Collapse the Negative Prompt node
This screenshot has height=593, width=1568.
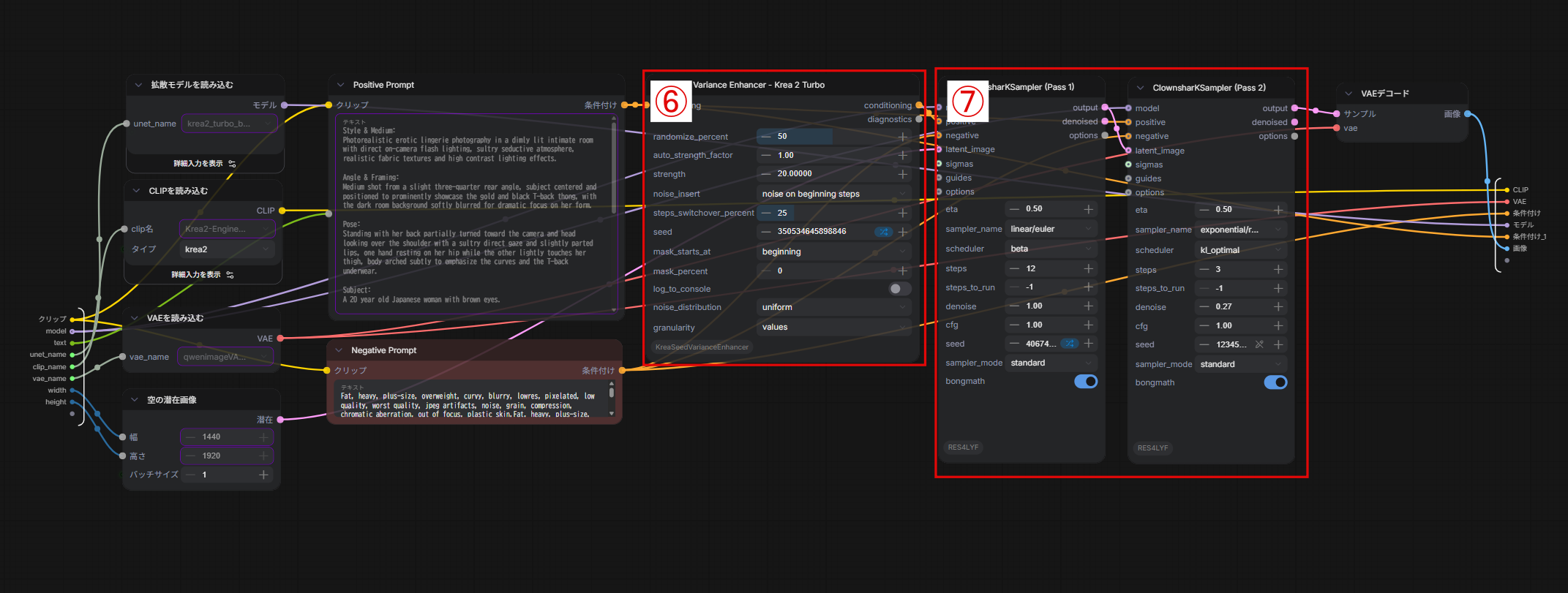(339, 350)
